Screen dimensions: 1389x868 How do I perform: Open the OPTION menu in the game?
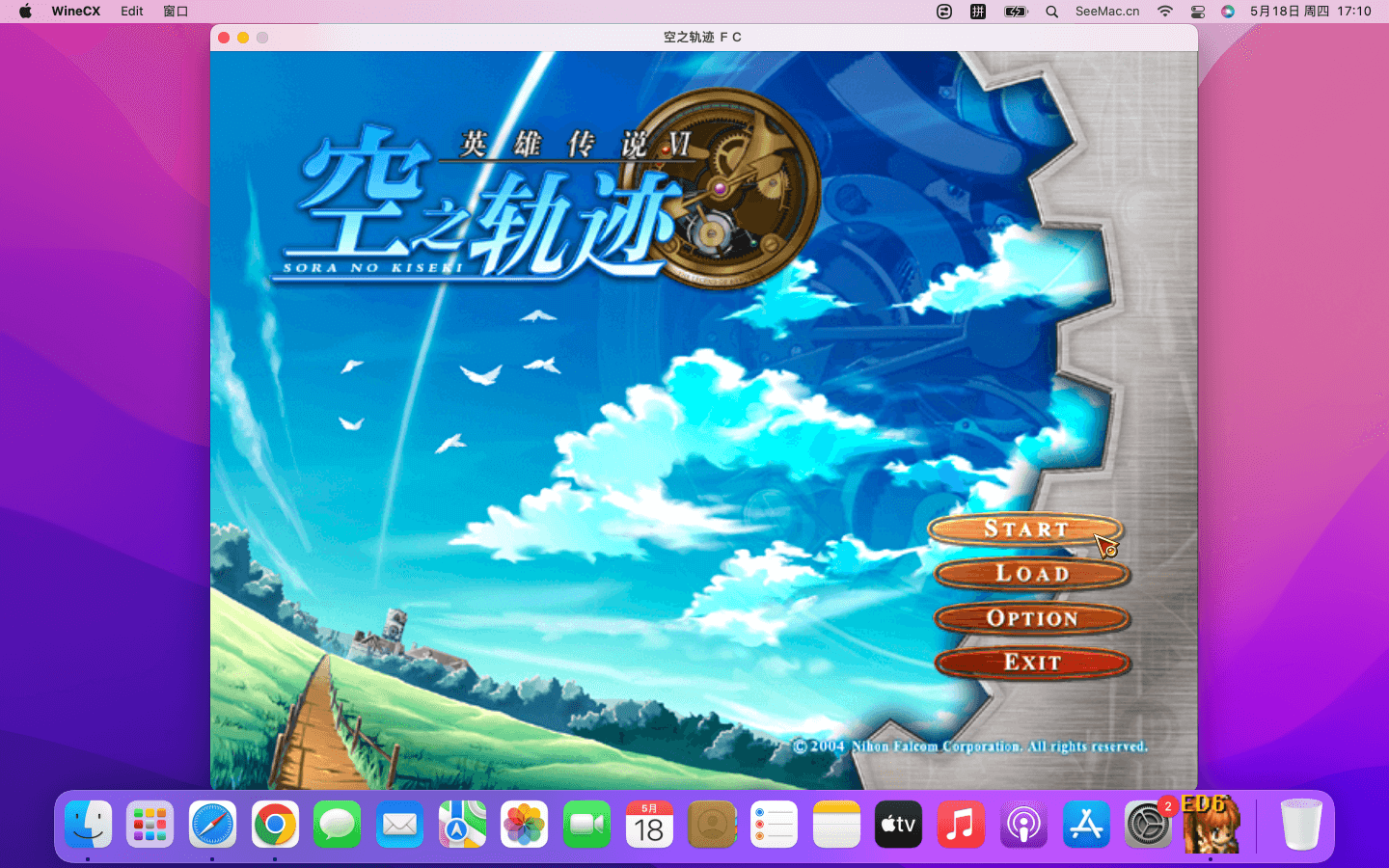click(1031, 618)
